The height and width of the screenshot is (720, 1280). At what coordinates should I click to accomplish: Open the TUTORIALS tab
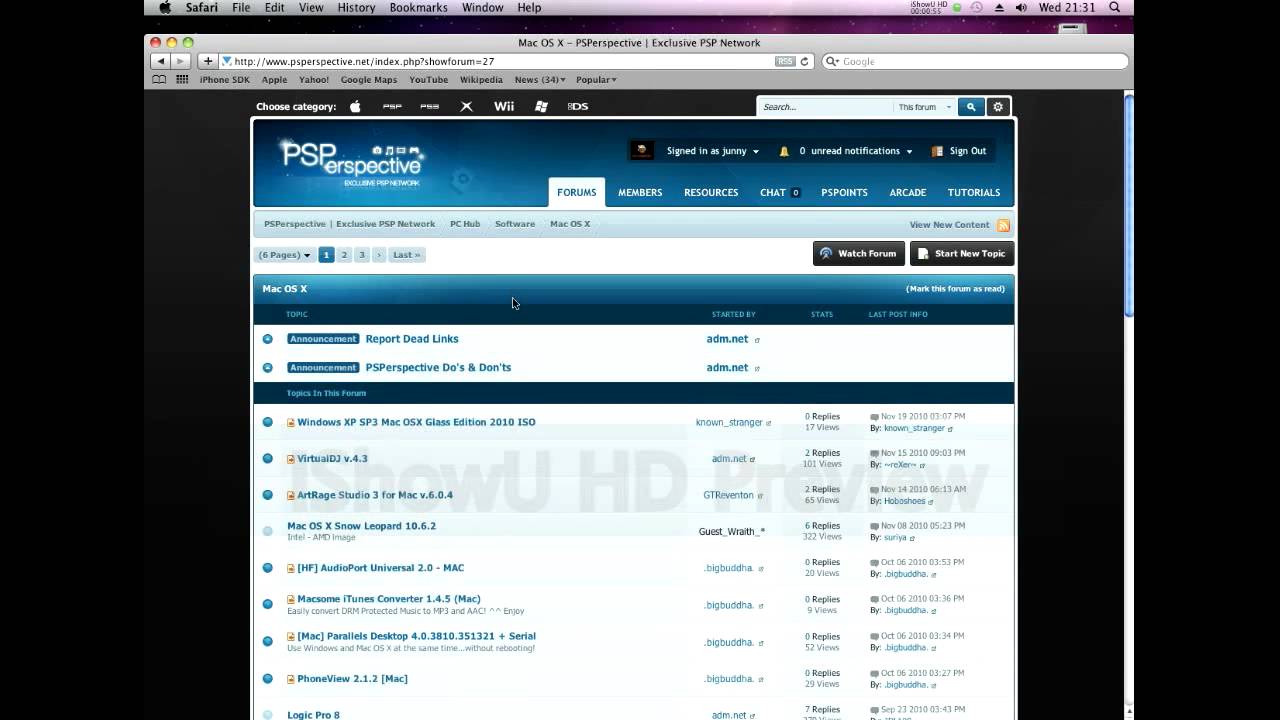974,193
